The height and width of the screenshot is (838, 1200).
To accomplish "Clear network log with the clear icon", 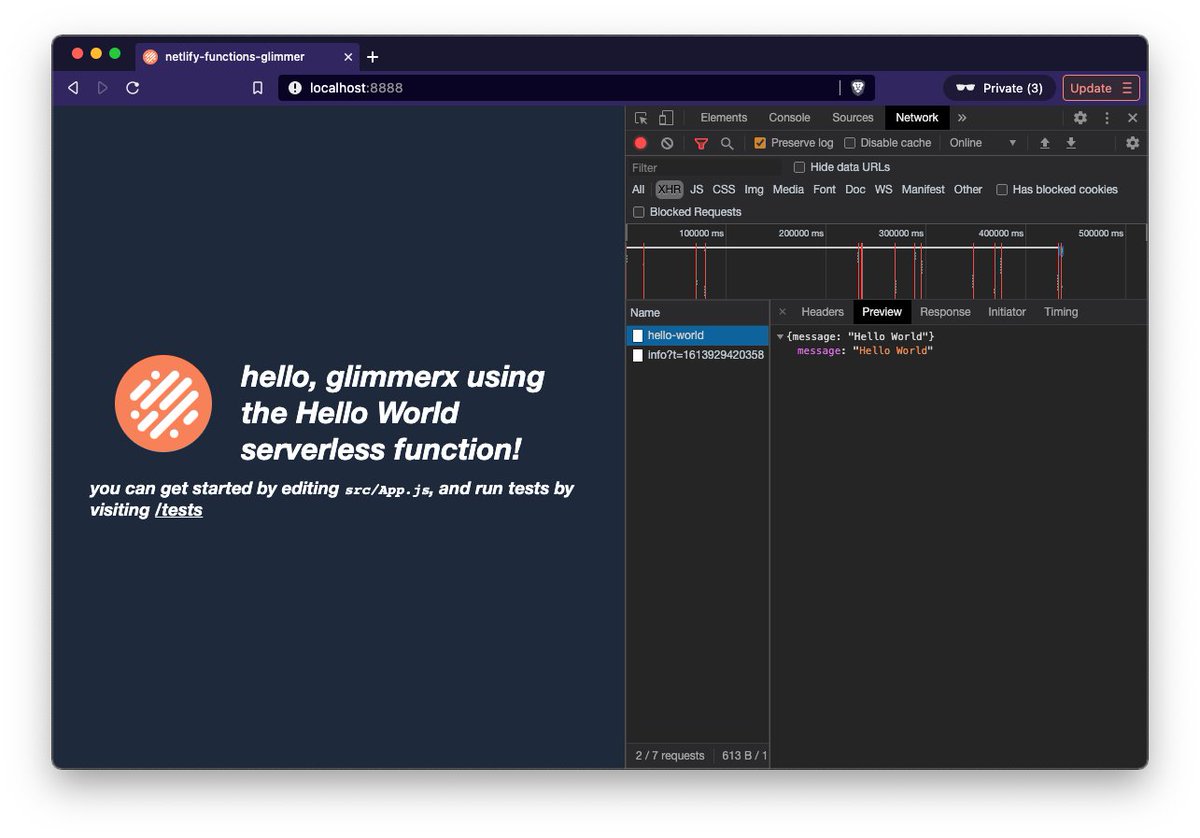I will [x=667, y=143].
